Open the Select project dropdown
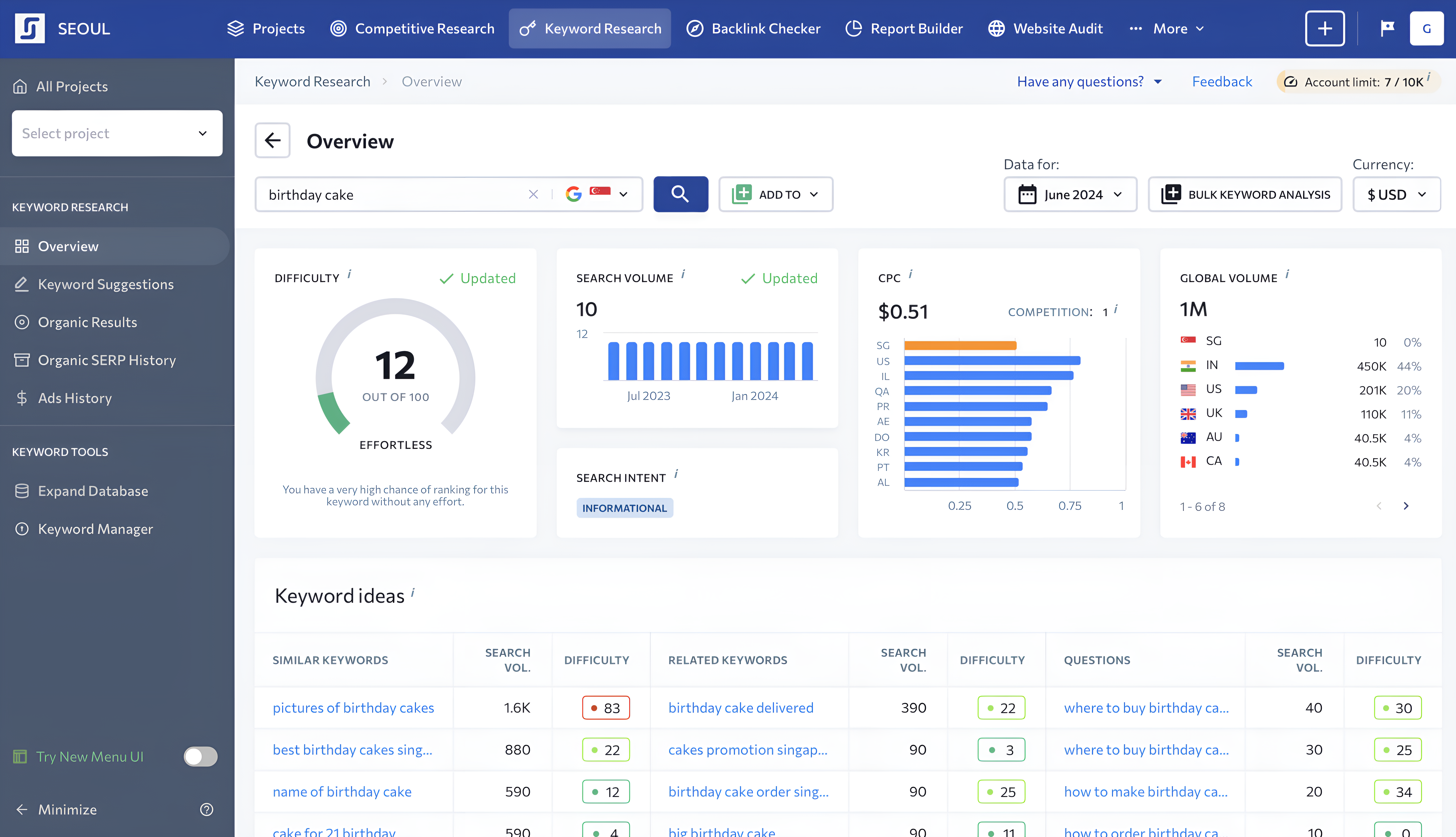The width and height of the screenshot is (1456, 837). (x=117, y=133)
